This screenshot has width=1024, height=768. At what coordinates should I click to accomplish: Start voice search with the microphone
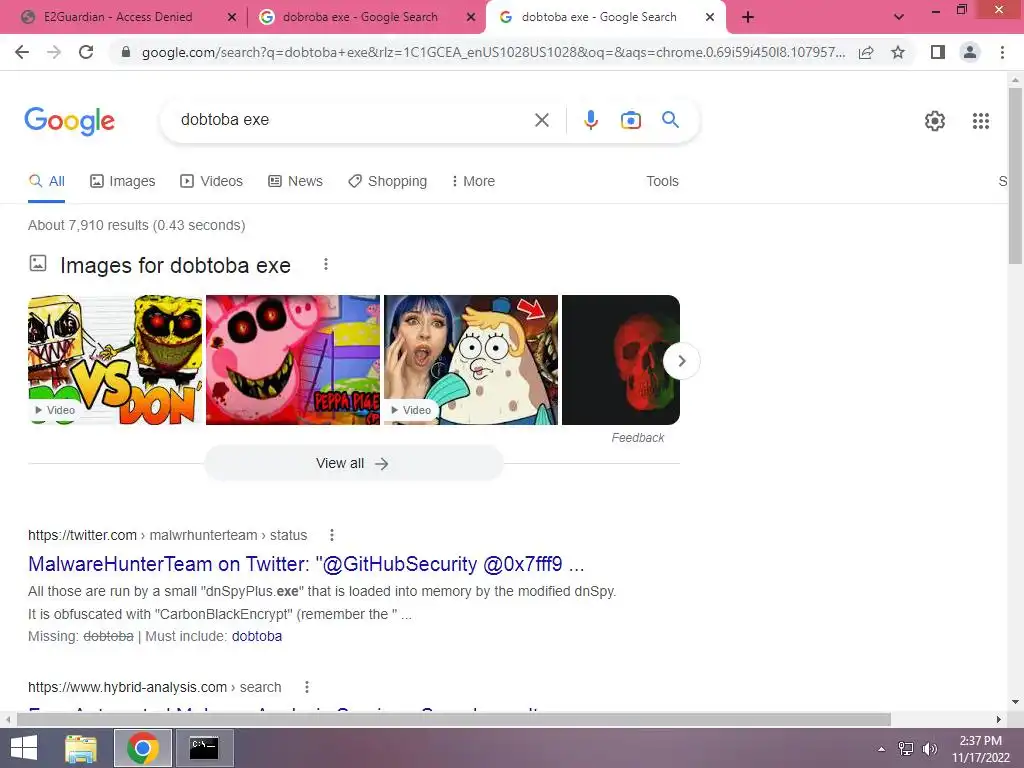pos(590,120)
